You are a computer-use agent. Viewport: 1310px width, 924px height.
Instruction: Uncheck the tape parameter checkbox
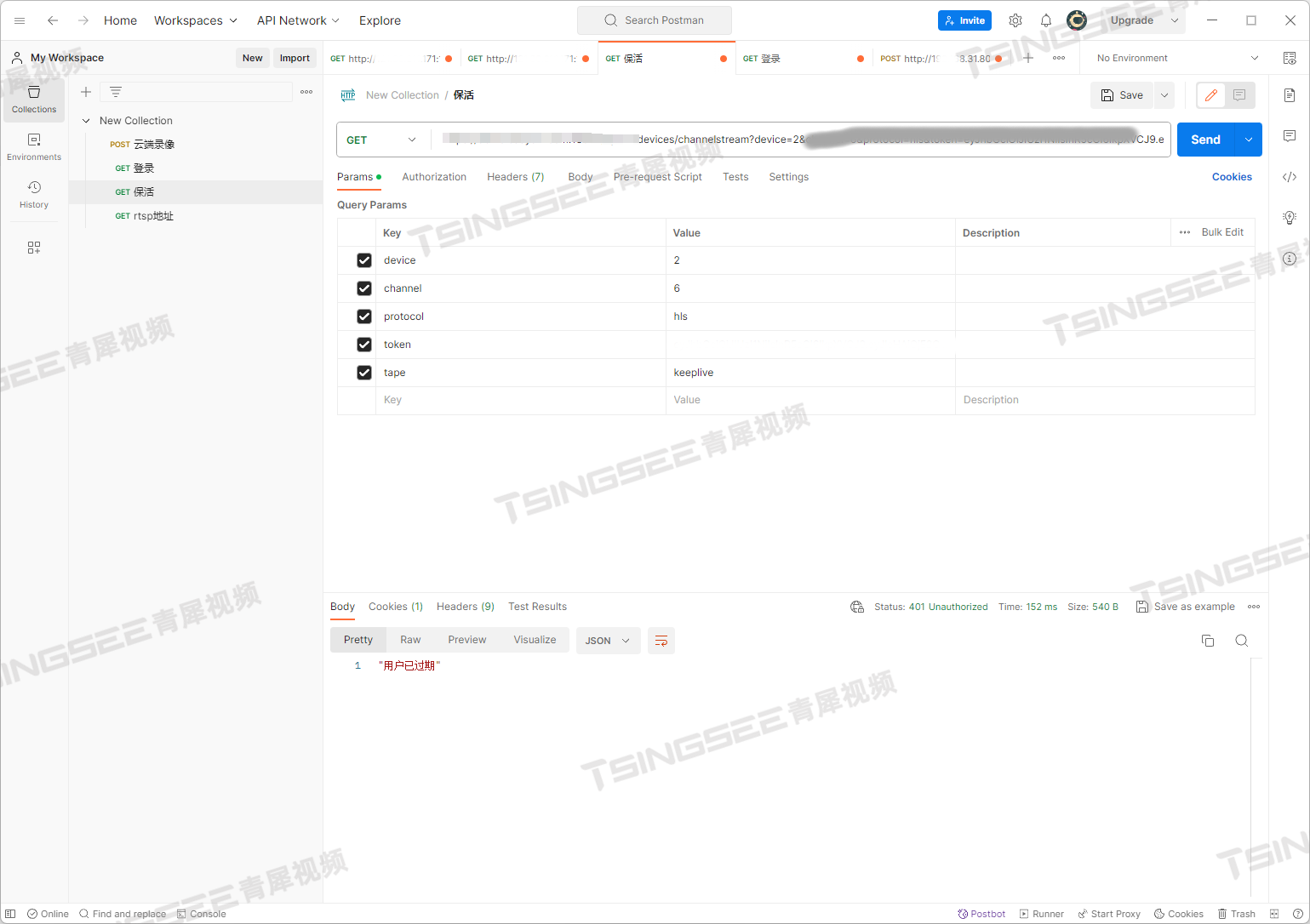tap(364, 373)
